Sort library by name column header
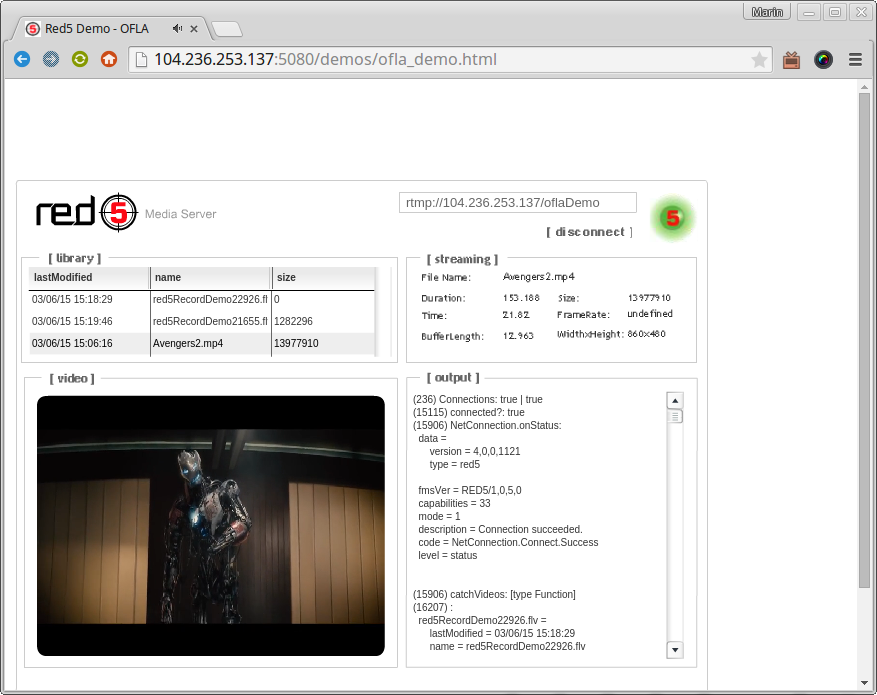 coord(210,278)
